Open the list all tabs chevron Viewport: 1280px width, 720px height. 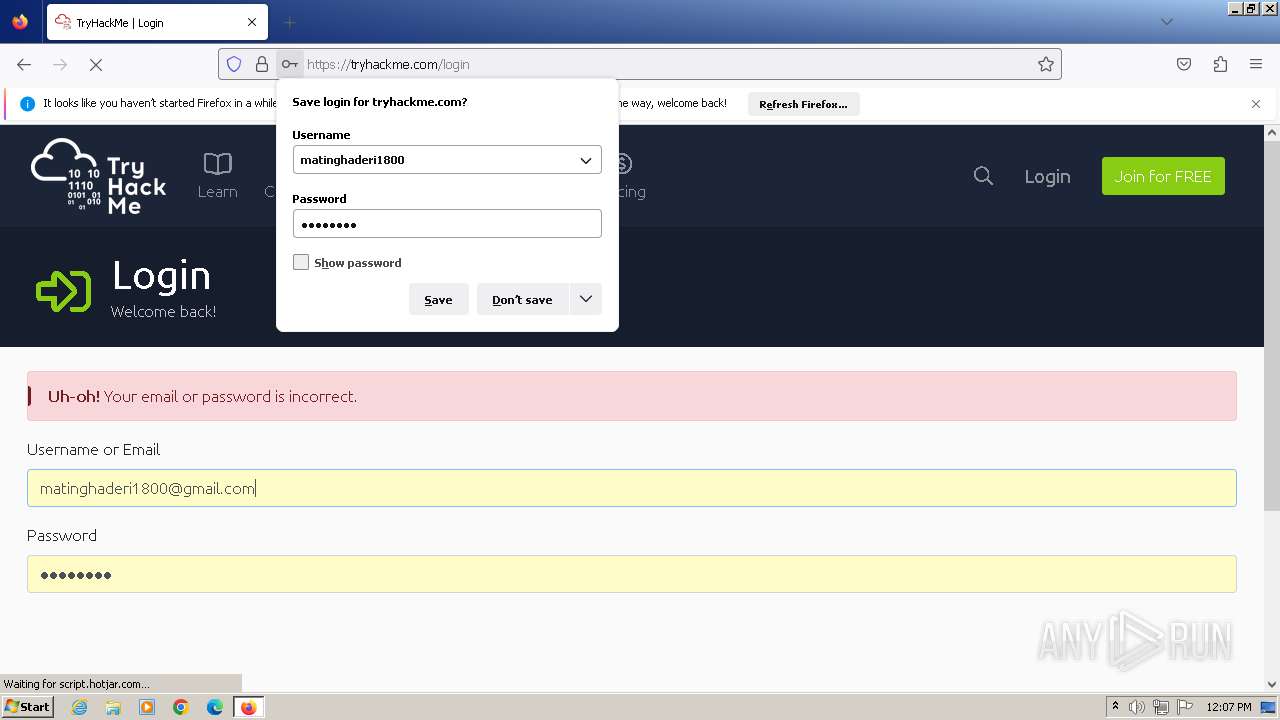click(1166, 22)
